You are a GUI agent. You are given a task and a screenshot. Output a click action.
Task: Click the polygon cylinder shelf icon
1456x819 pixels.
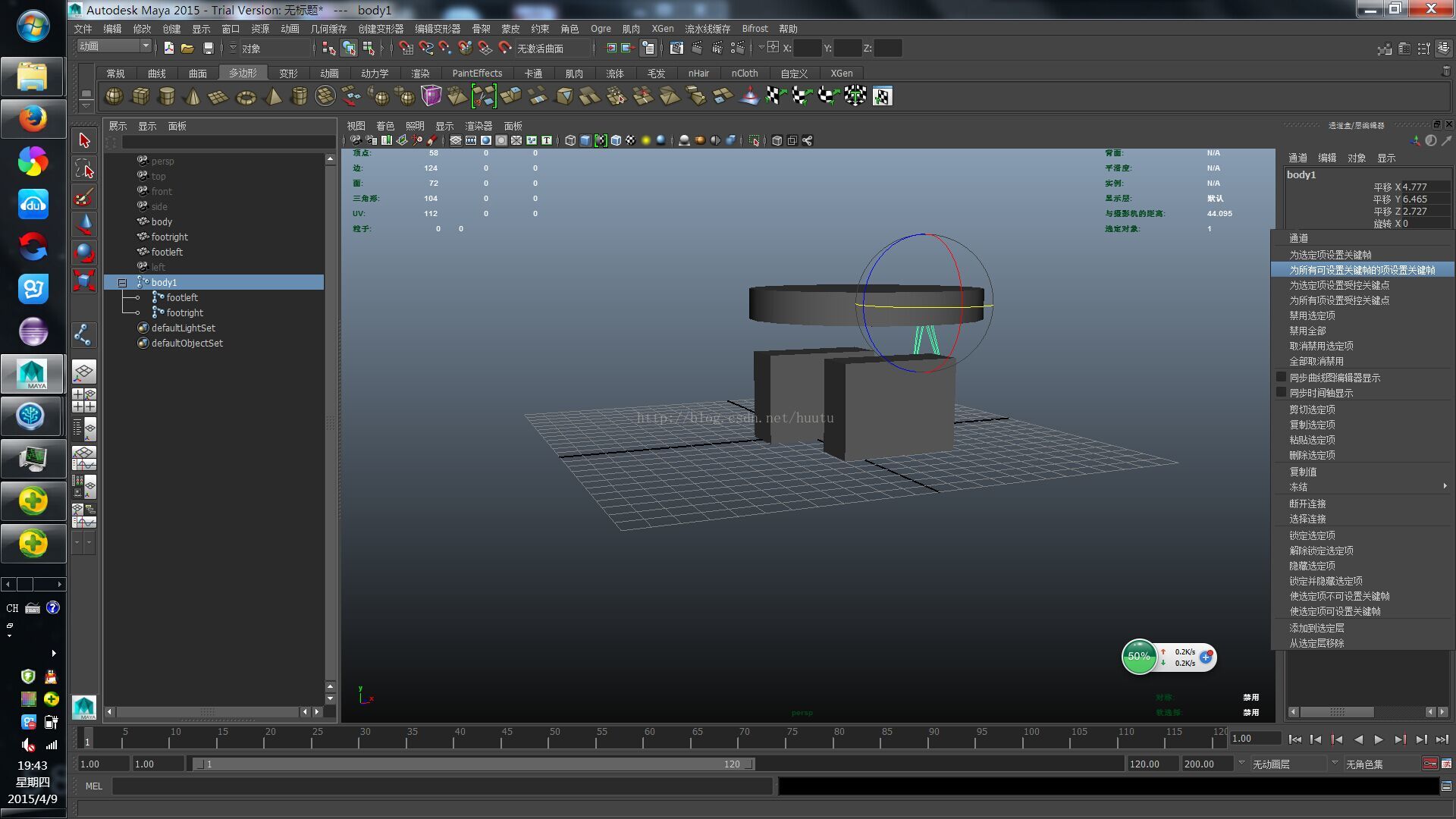(167, 96)
